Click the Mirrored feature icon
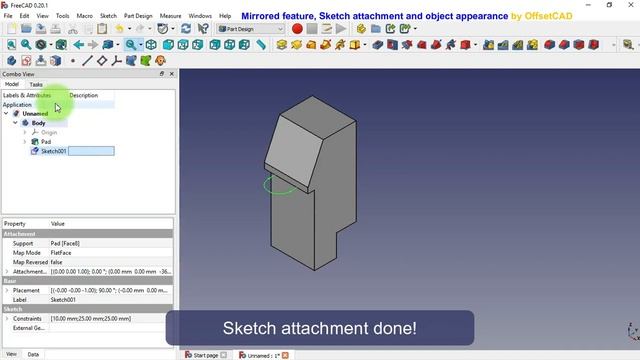 pyautogui.click(x=489, y=44)
